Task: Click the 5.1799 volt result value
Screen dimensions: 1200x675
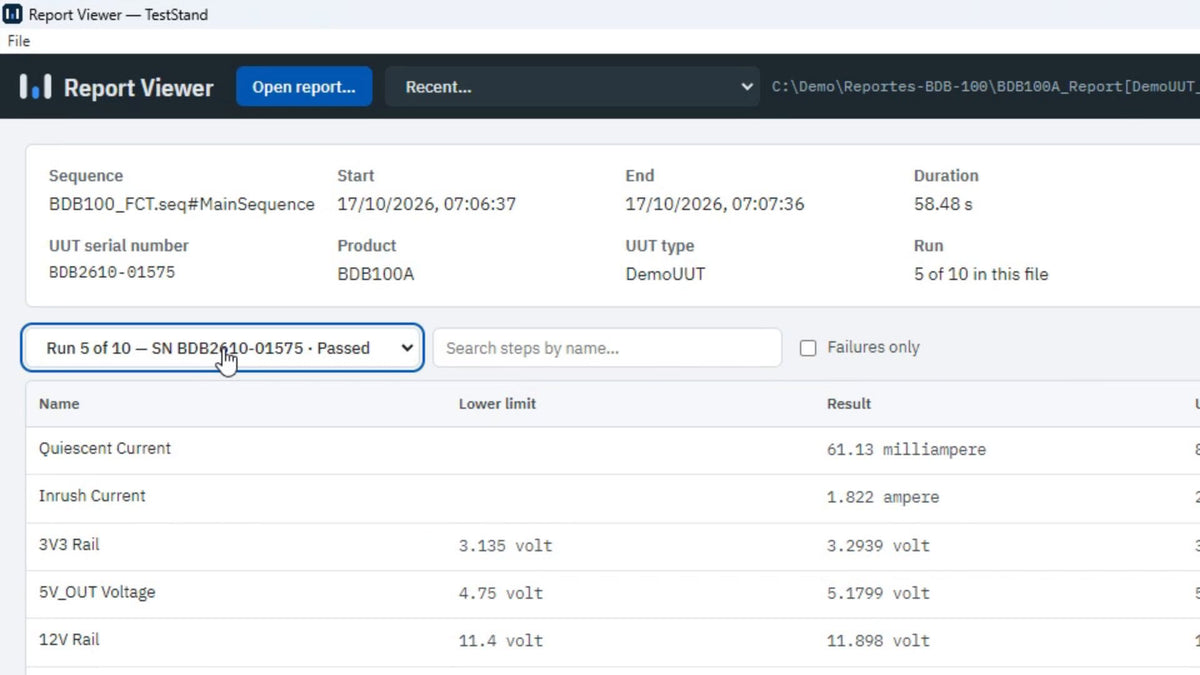Action: [x=878, y=593]
